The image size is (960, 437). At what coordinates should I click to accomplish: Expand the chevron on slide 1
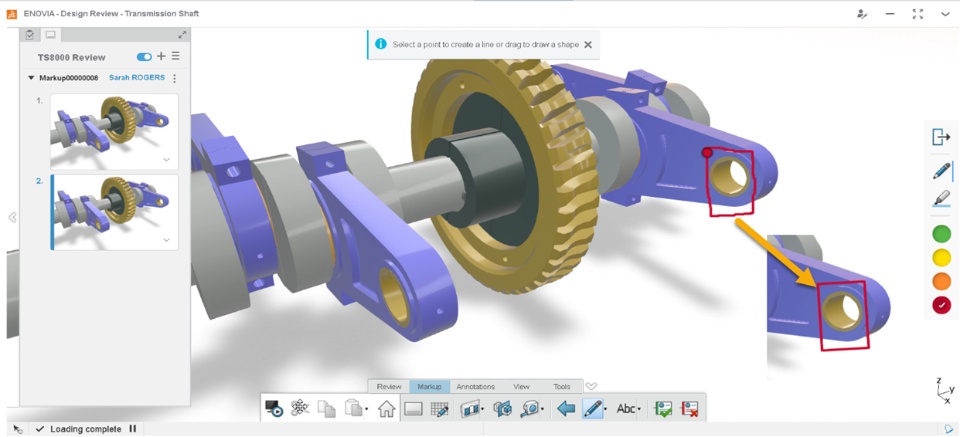[x=167, y=160]
